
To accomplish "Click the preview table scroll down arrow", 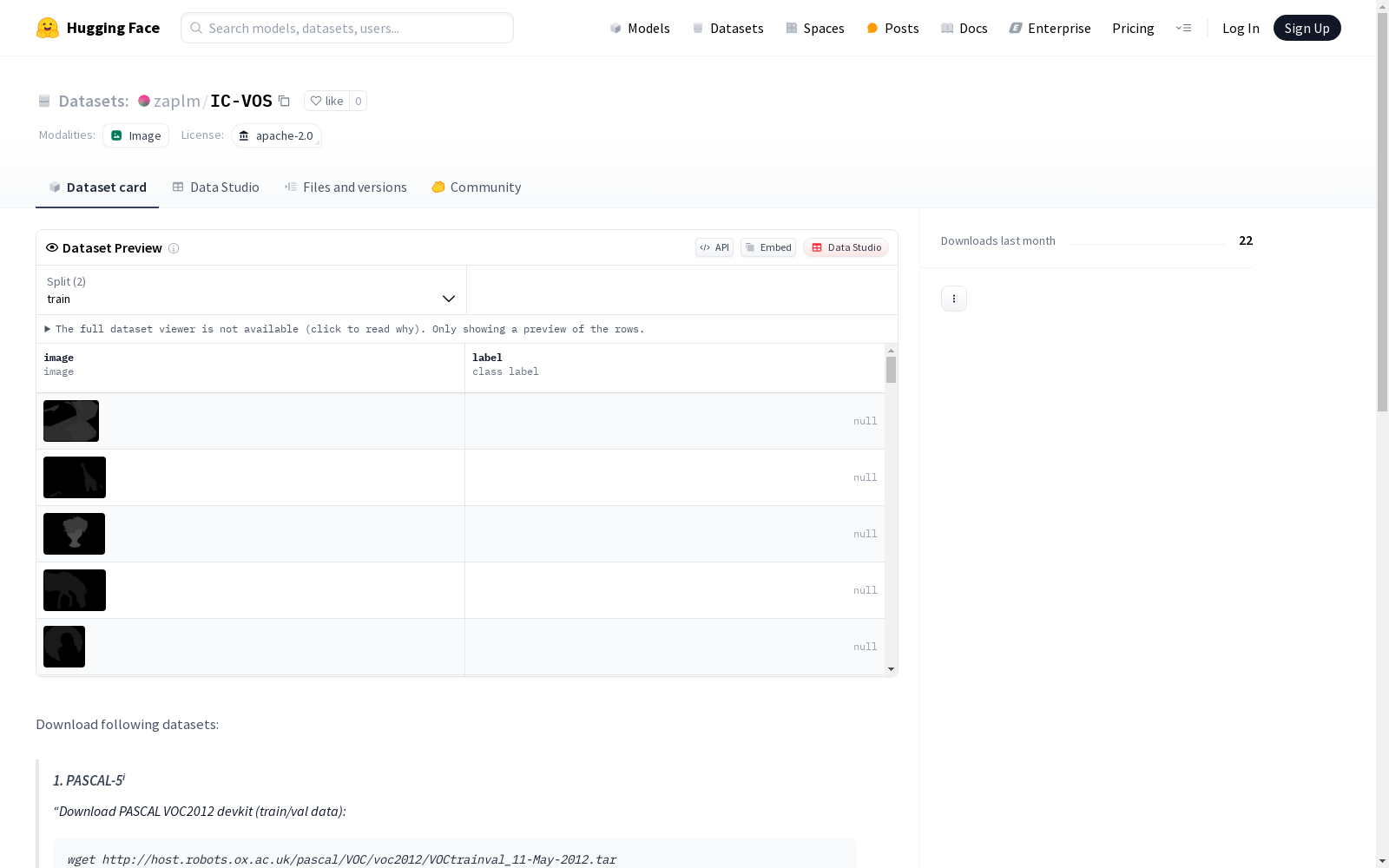I will pos(891,669).
